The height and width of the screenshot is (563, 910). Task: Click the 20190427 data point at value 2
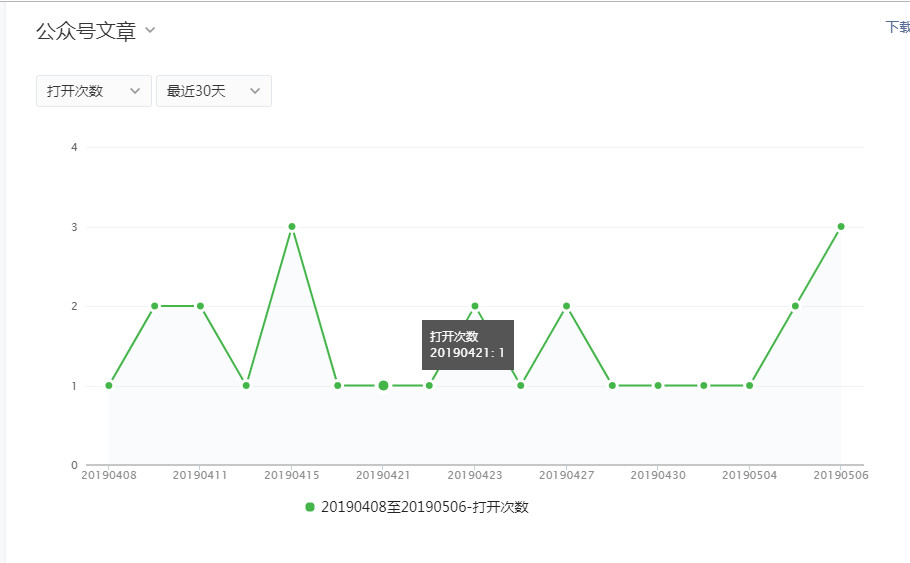pos(566,306)
